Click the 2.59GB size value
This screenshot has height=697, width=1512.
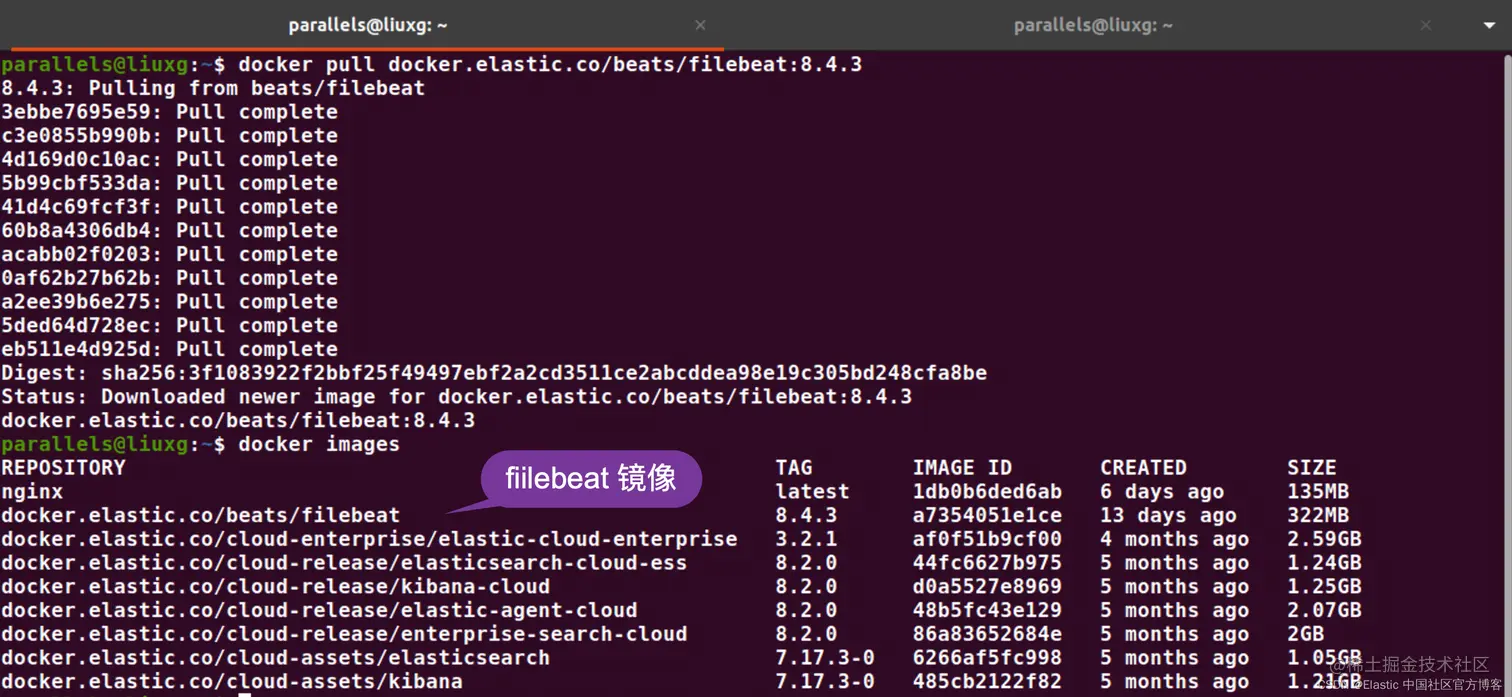pyautogui.click(x=1324, y=539)
